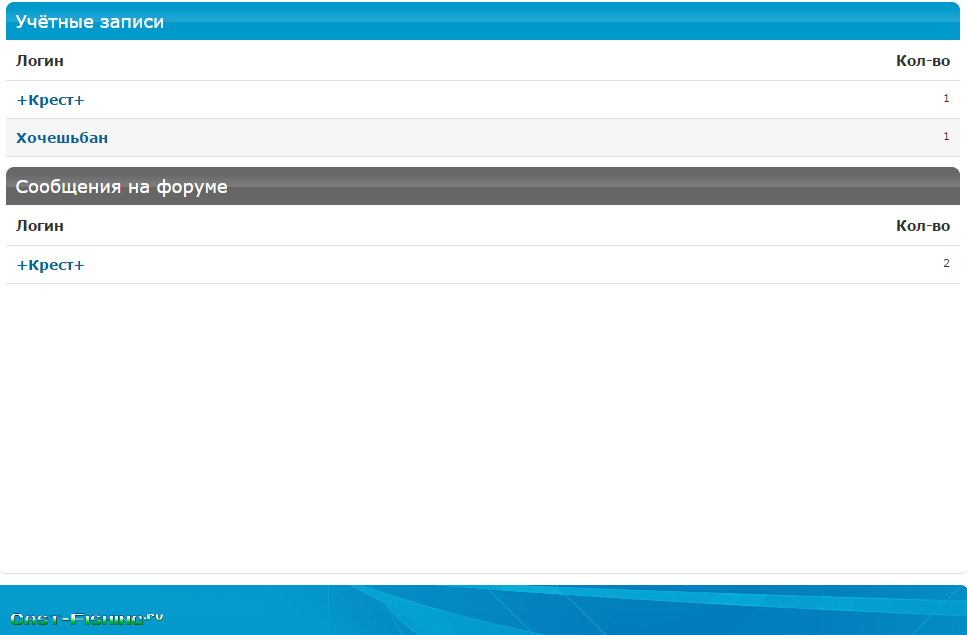
Task: Click the Cast-Fishing logo in the footer
Action: tap(86, 619)
